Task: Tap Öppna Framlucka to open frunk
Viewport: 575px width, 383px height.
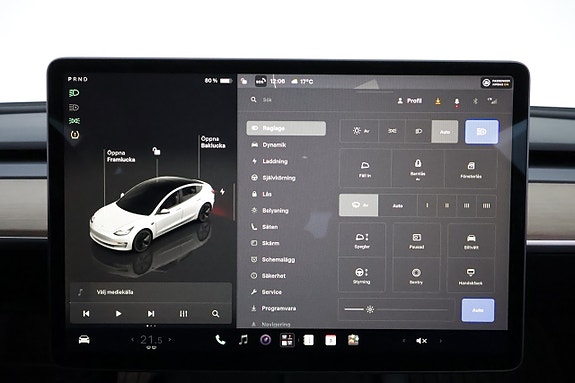Action: (x=121, y=156)
